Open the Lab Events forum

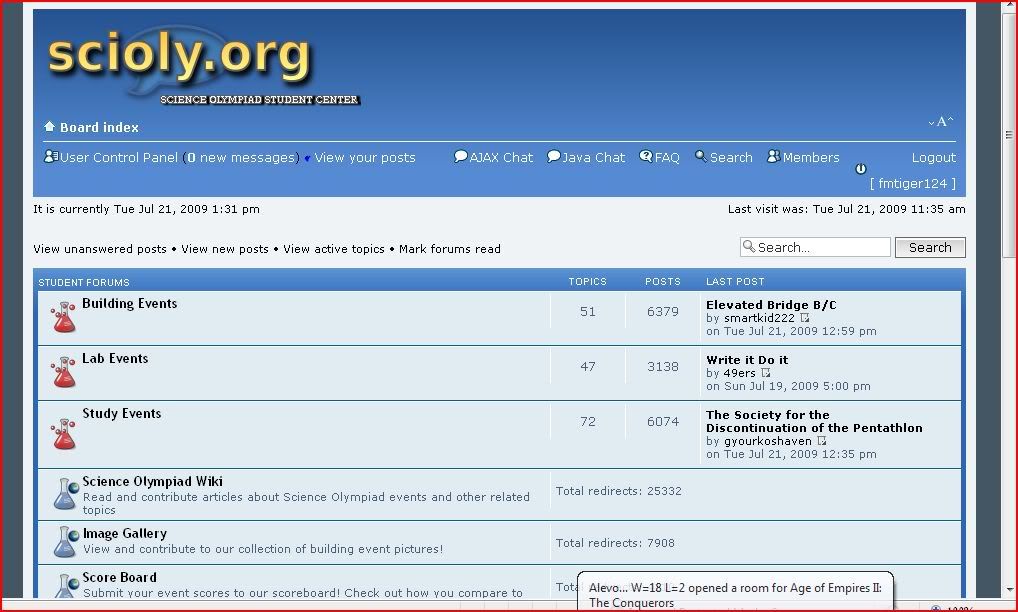(115, 358)
